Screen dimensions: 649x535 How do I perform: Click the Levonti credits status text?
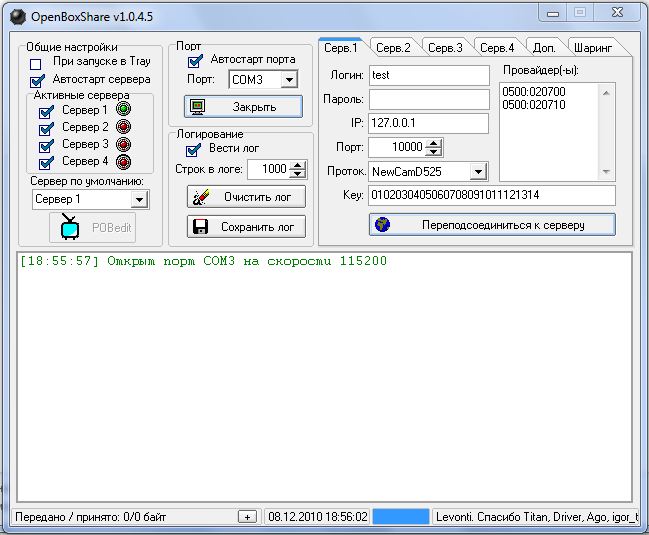pyautogui.click(x=537, y=517)
